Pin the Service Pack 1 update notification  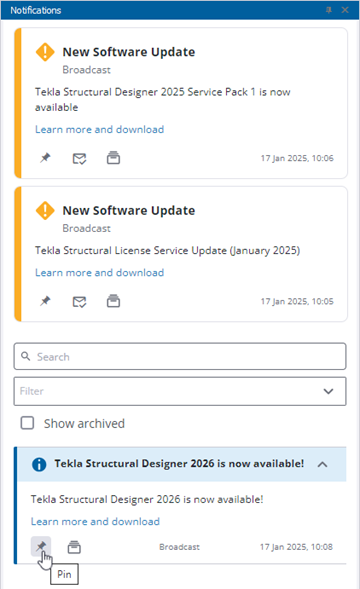click(45, 158)
